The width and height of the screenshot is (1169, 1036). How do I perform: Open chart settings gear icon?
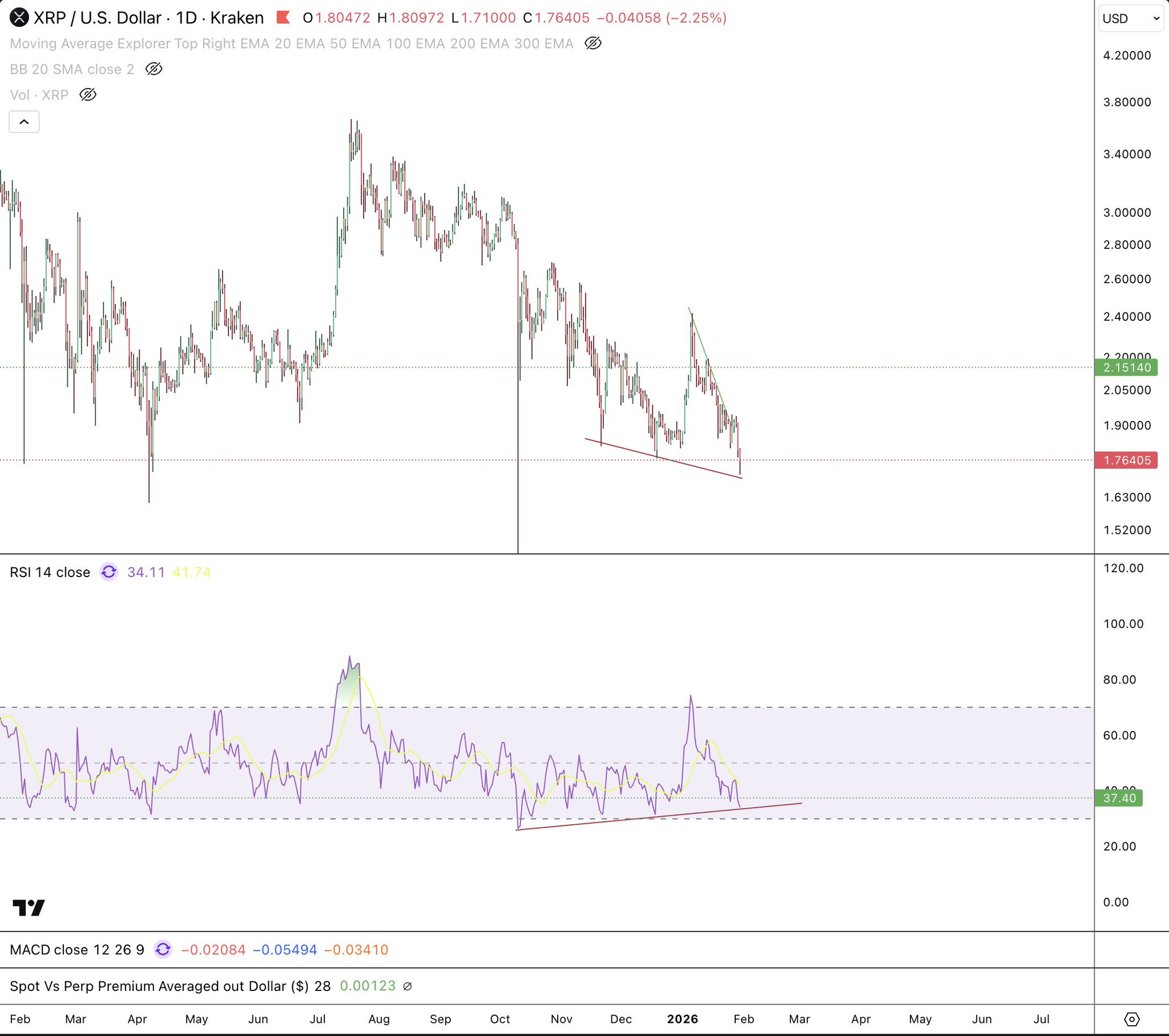[x=1131, y=1019]
